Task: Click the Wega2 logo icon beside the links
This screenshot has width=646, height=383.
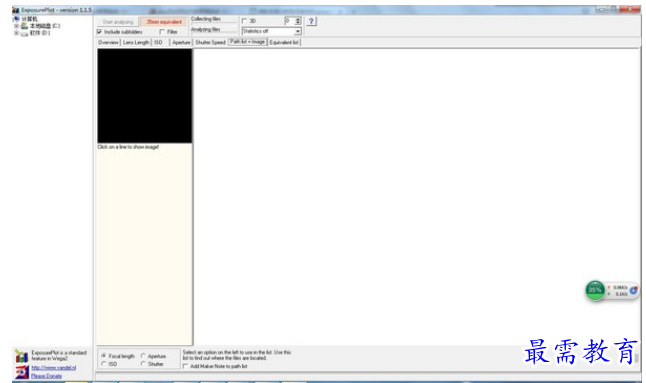Action: [22, 371]
